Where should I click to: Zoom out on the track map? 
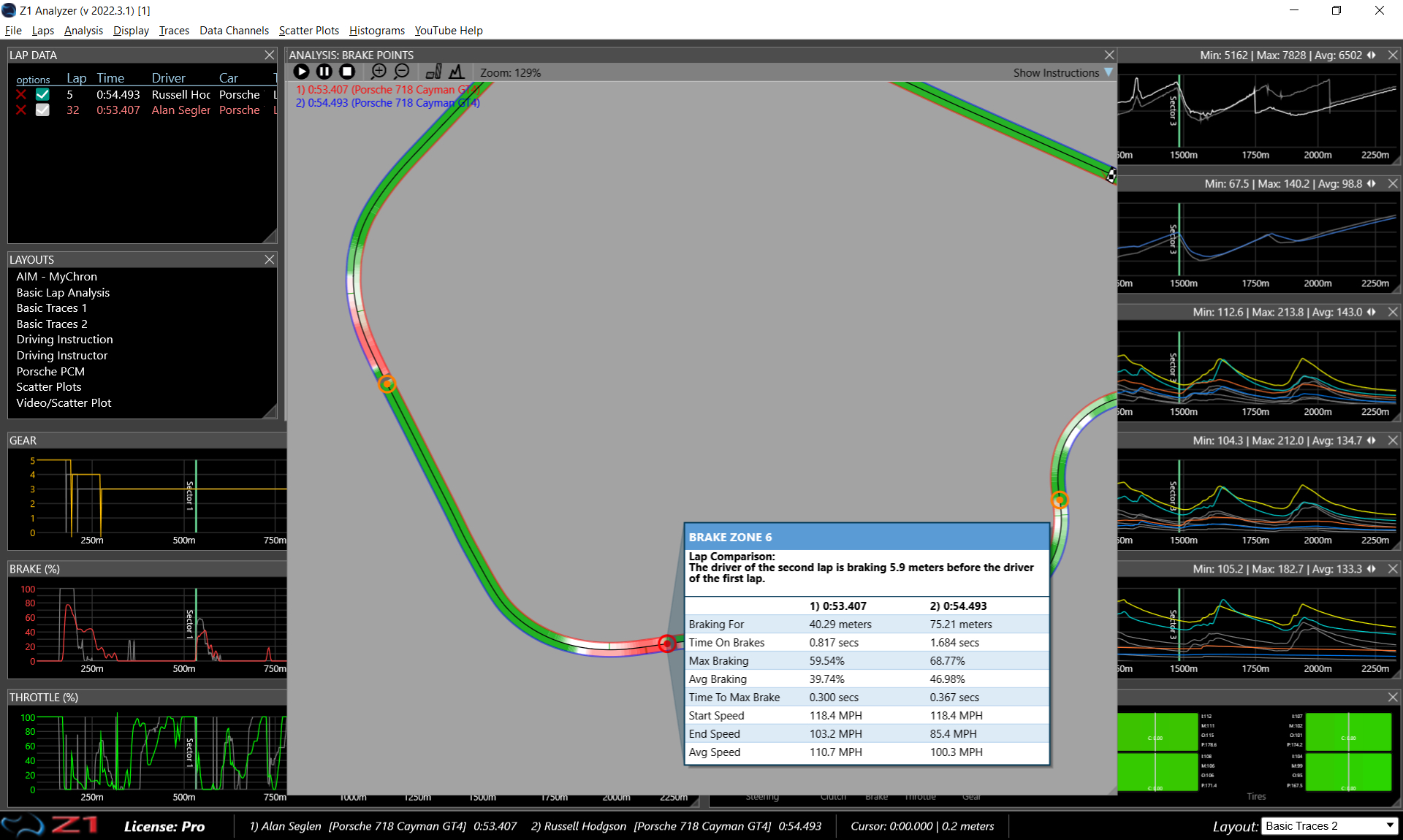[x=402, y=72]
